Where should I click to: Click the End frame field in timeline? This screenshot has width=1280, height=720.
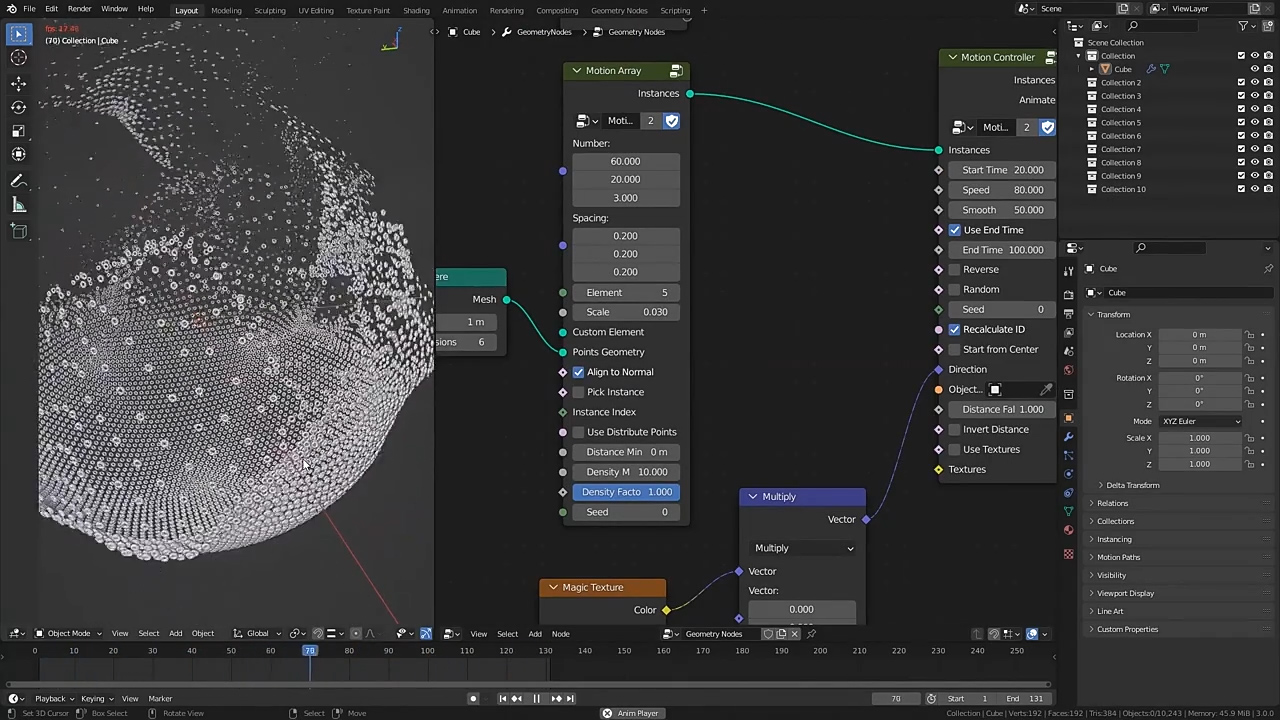pyautogui.click(x=1024, y=699)
